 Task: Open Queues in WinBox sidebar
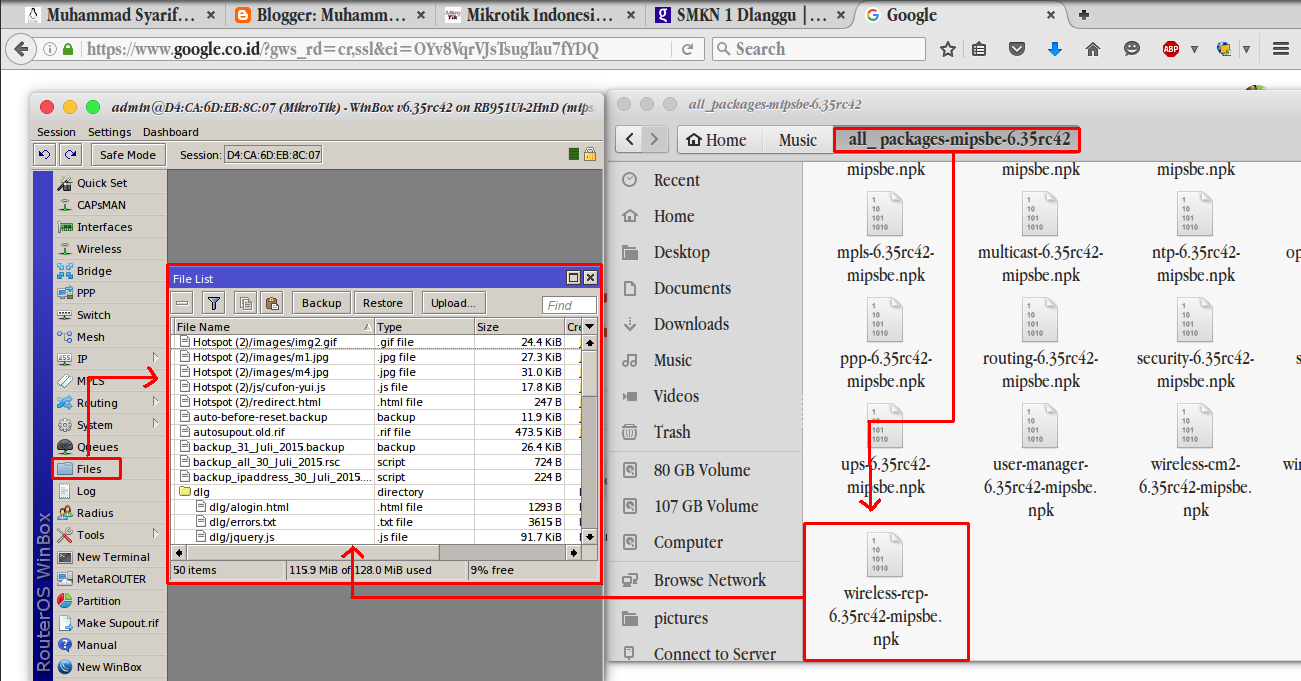tap(97, 447)
